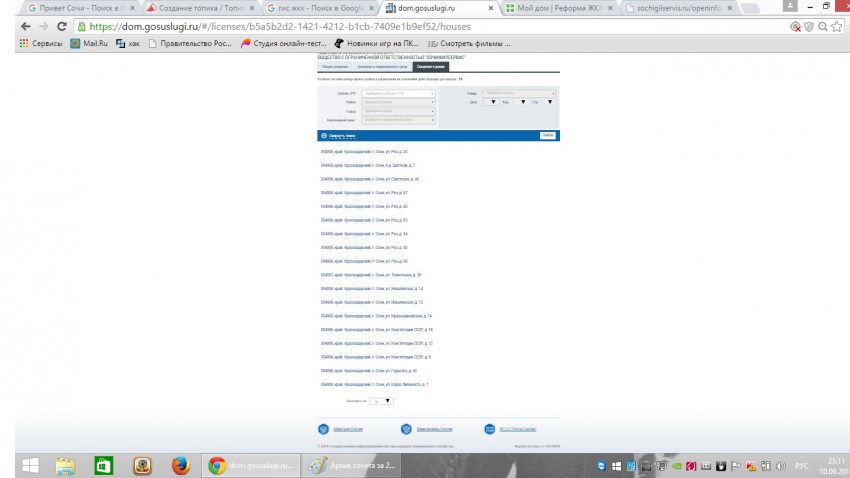The image size is (850, 478).
Task: Click the collapse search circle icon
Action: pos(324,135)
